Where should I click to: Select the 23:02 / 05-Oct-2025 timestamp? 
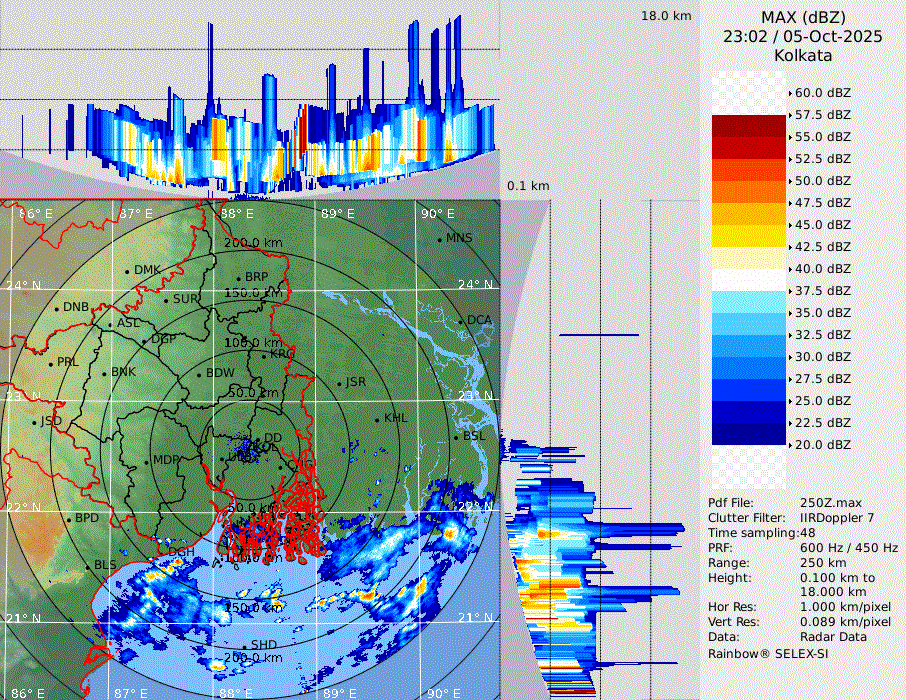coord(803,36)
